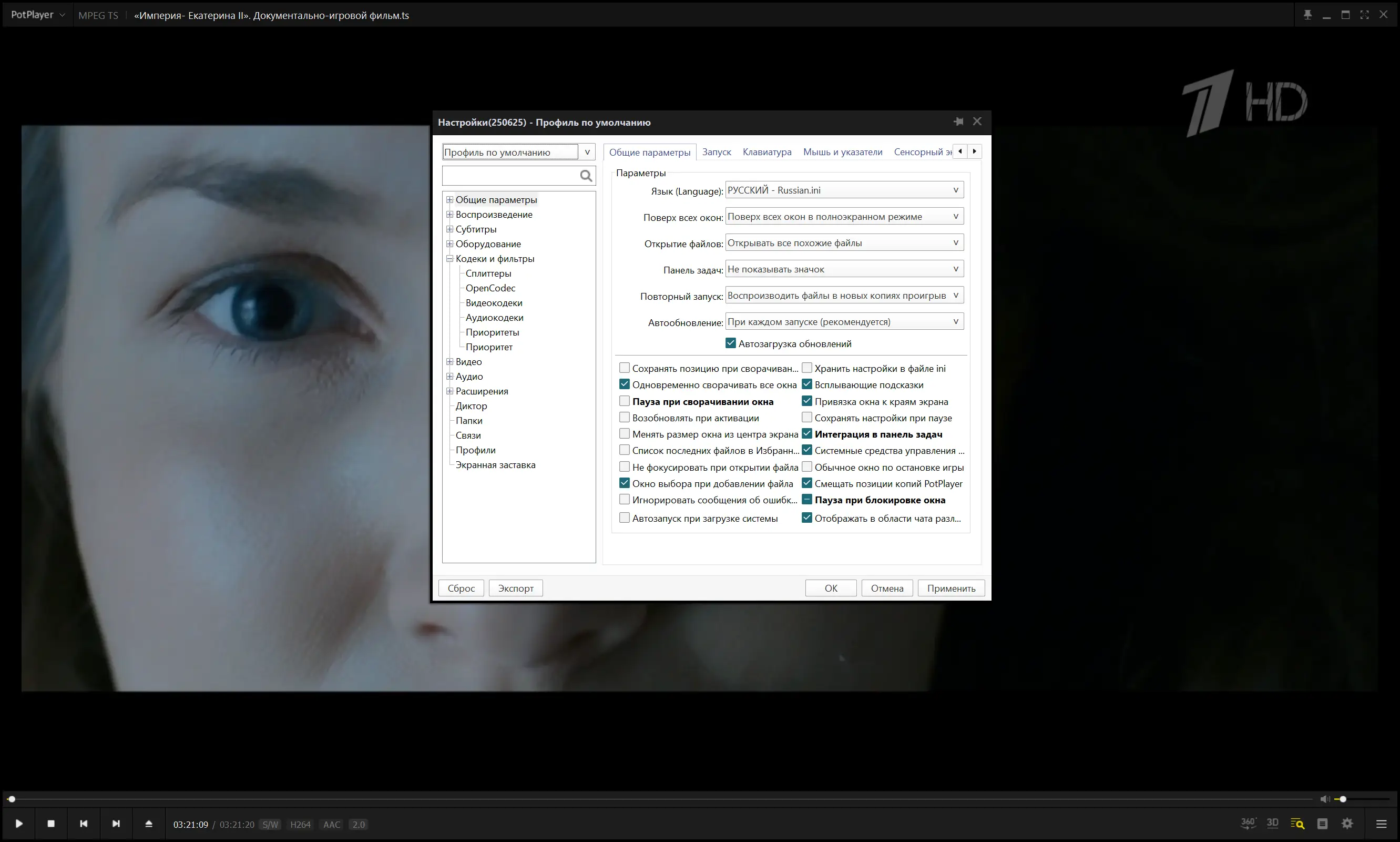Open the settings gear icon in player bar

pyautogui.click(x=1348, y=824)
